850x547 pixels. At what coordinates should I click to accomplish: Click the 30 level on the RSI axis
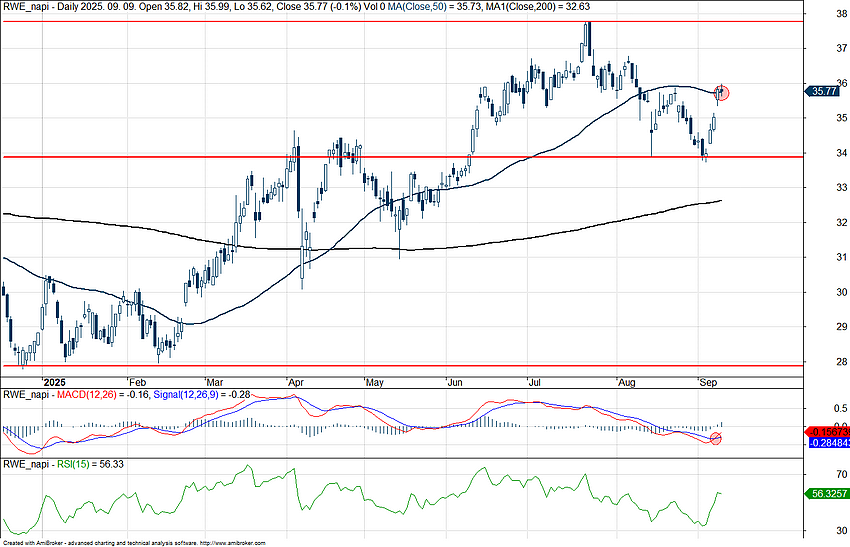pyautogui.click(x=841, y=530)
